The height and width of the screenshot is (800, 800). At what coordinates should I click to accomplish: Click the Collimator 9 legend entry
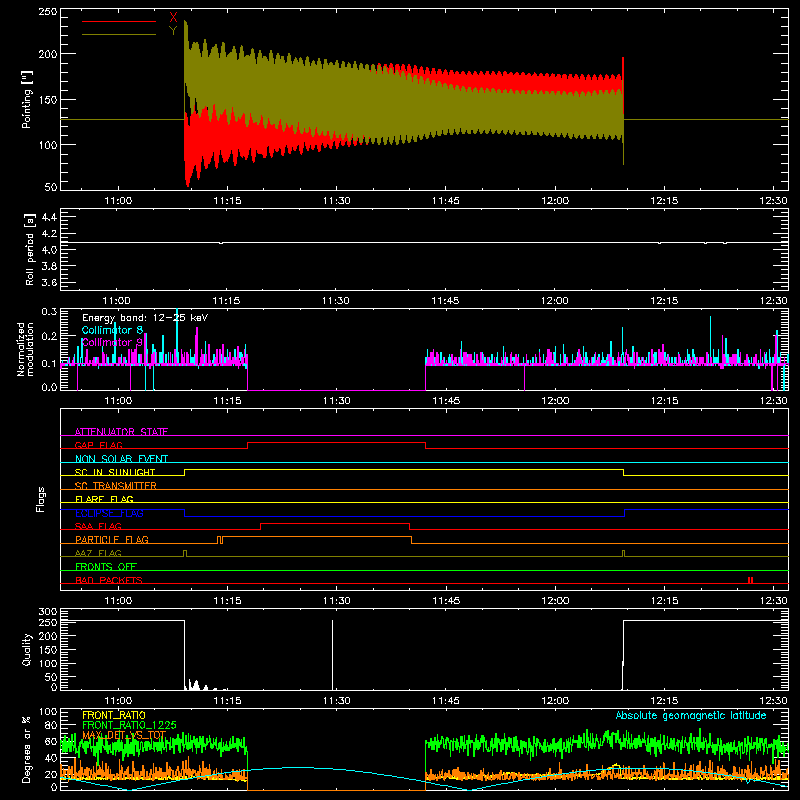[x=112, y=342]
